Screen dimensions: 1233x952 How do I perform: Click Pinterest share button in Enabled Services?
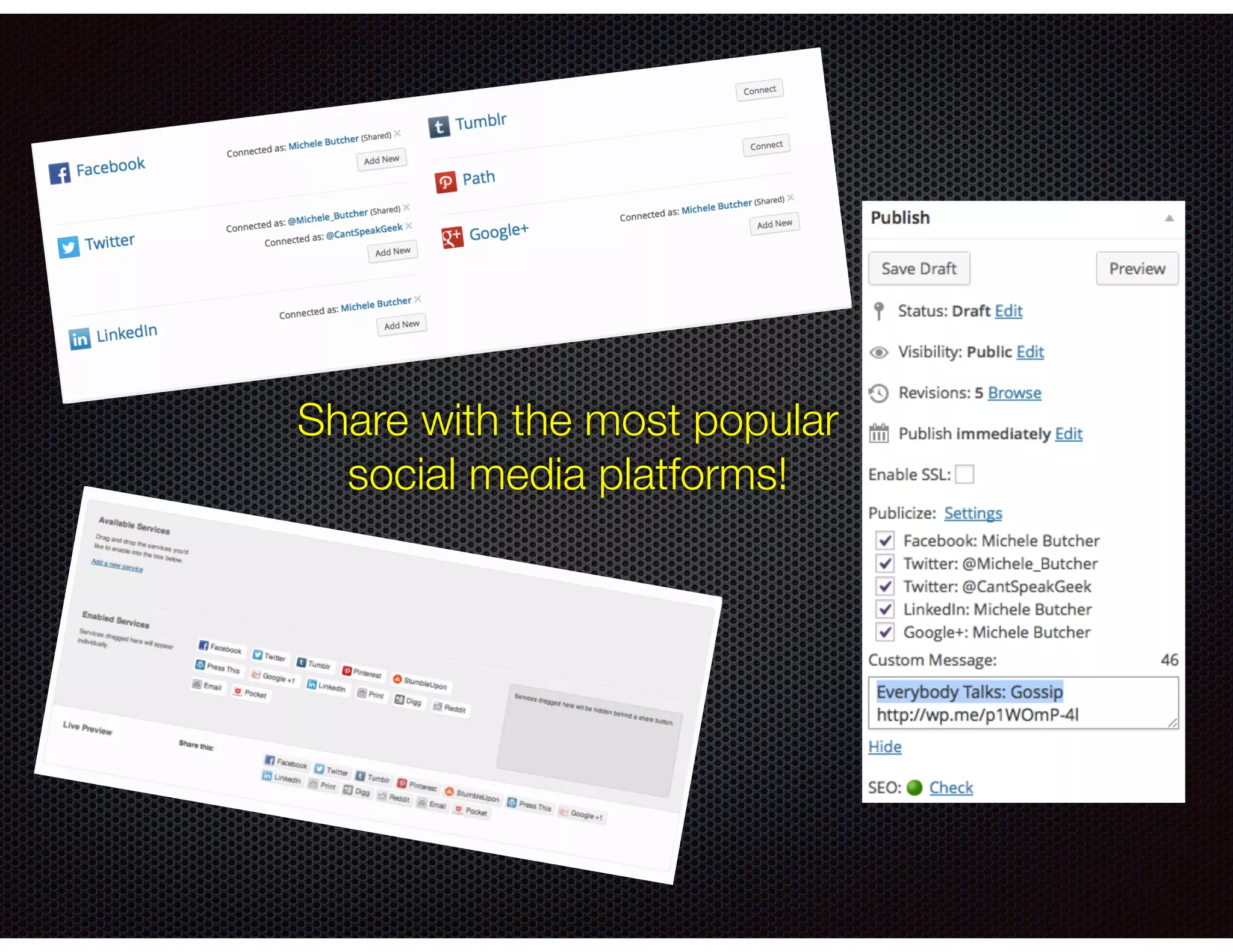362,672
